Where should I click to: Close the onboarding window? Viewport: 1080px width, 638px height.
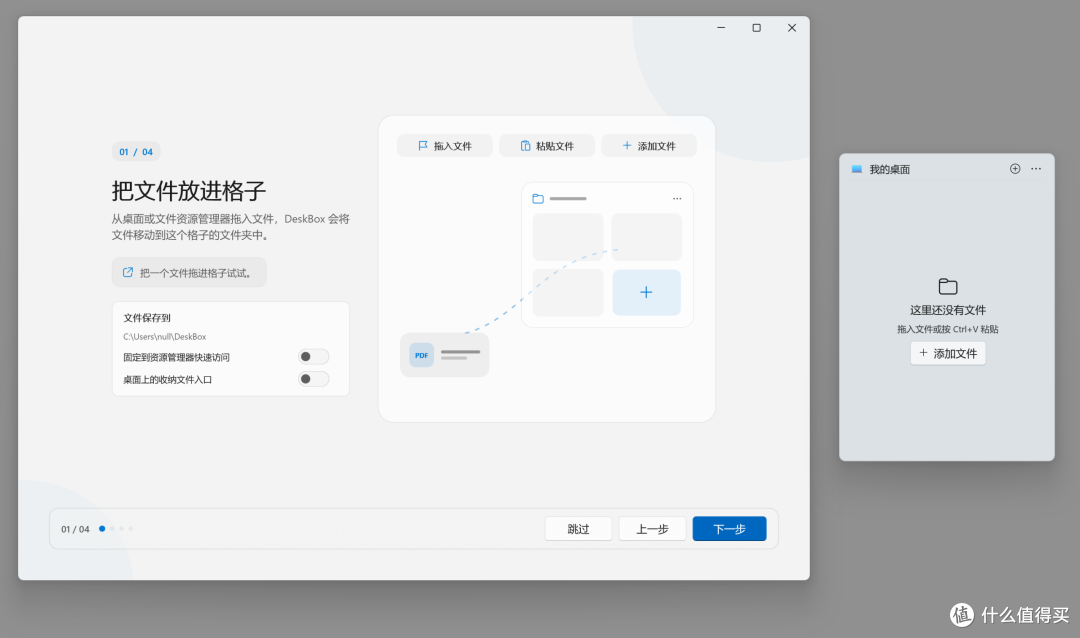792,28
